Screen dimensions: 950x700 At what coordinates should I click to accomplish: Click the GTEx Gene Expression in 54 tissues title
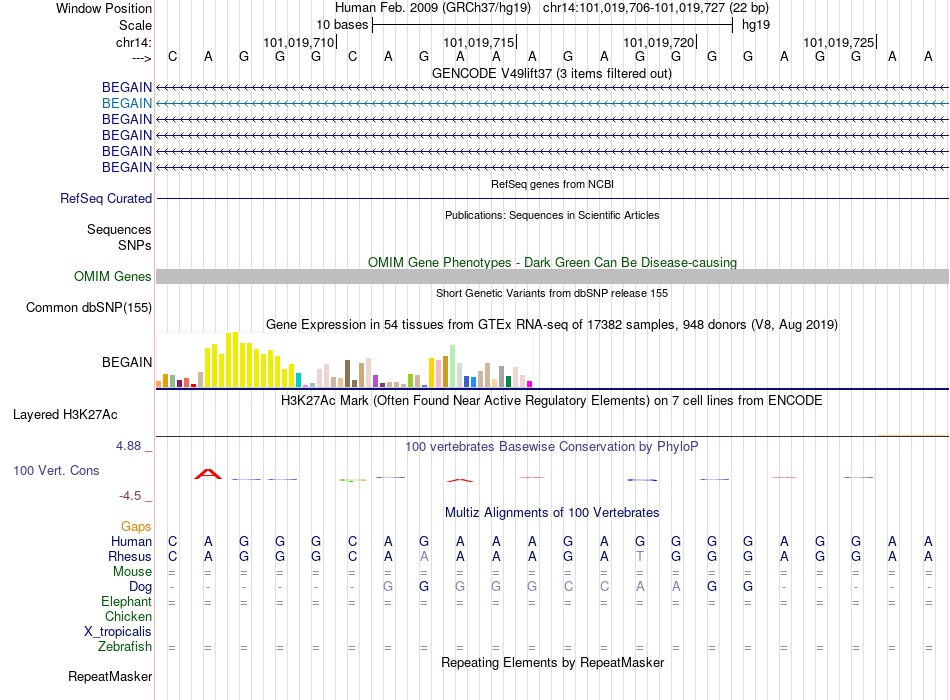(x=552, y=325)
